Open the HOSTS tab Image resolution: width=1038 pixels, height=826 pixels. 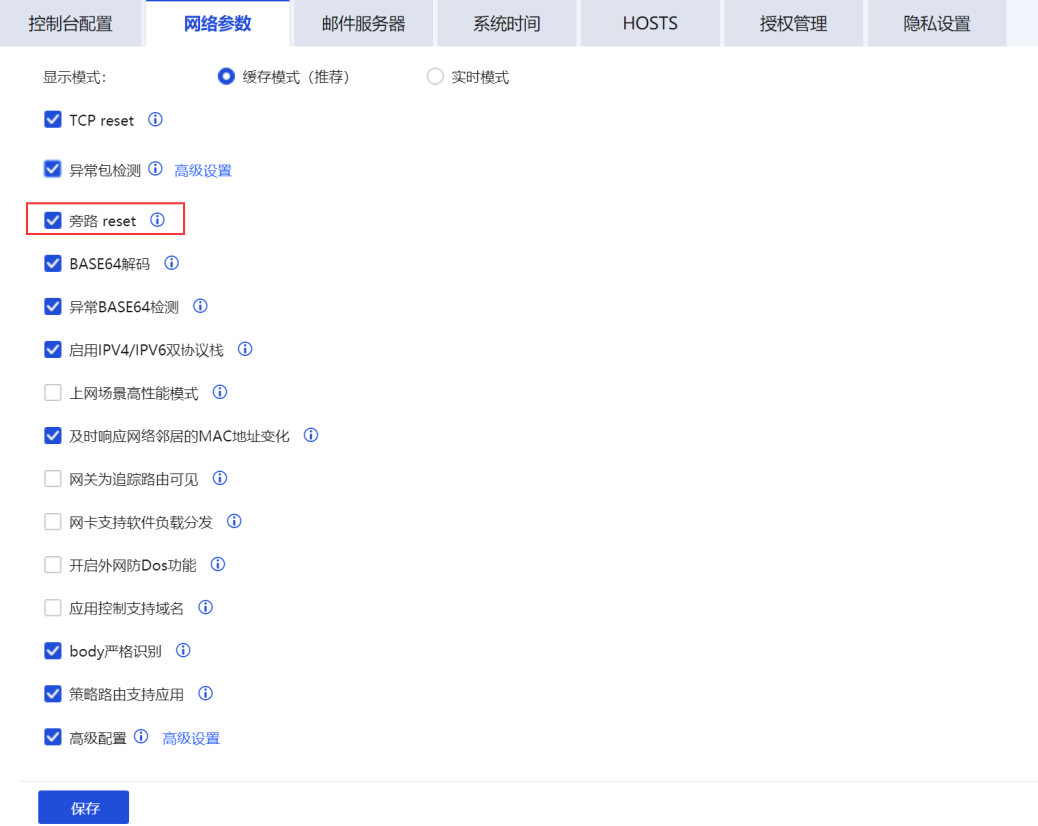(650, 24)
